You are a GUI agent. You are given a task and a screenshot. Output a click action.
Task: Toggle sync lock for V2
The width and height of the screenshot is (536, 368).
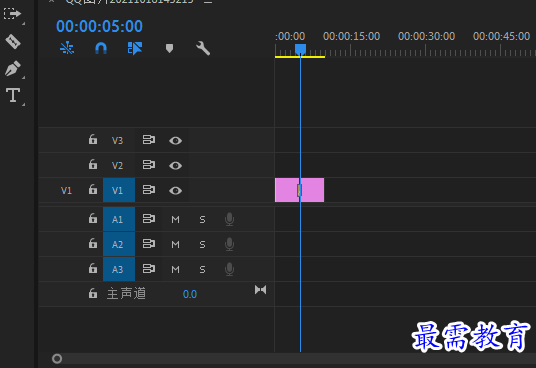(x=149, y=164)
